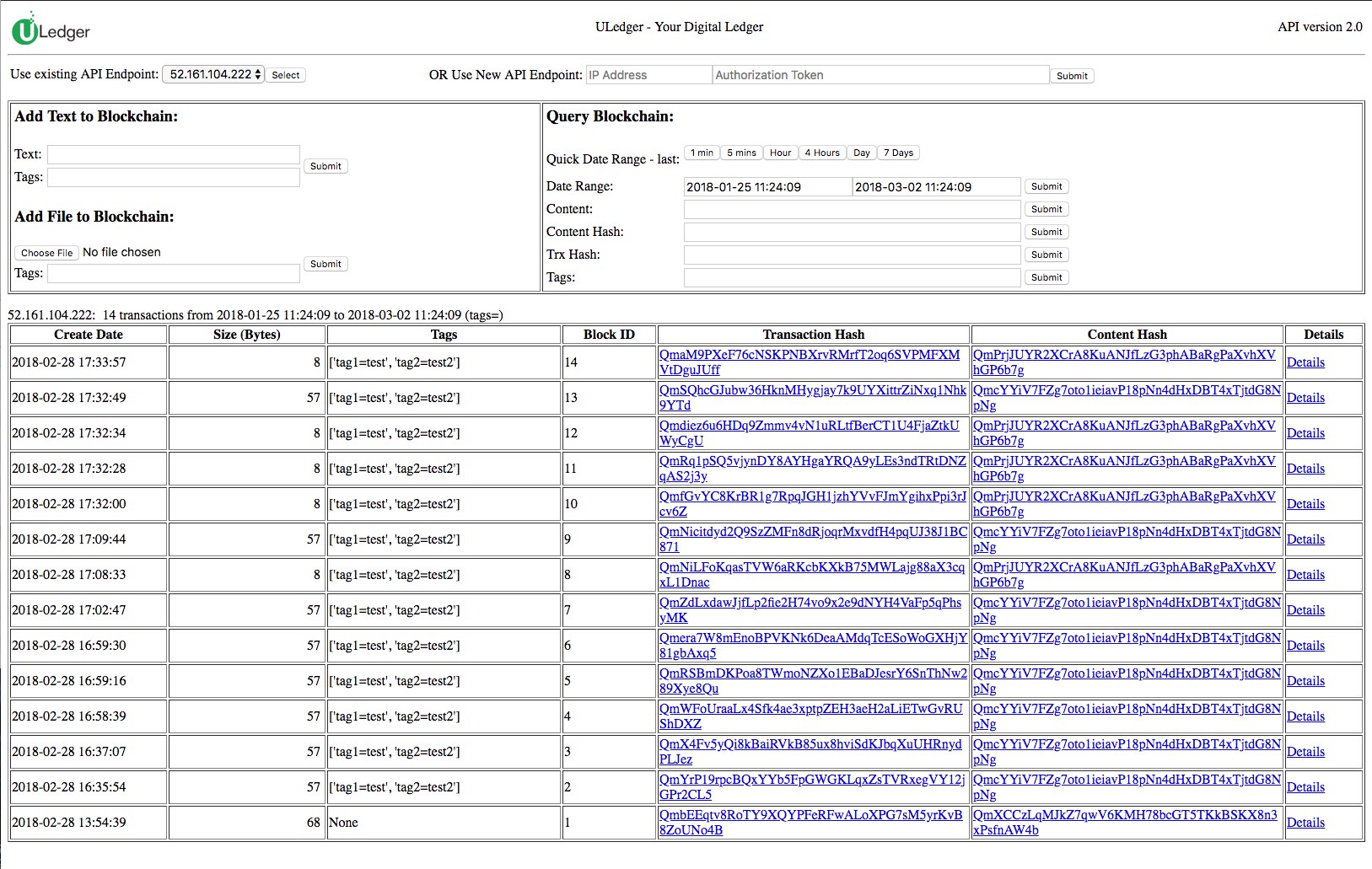Set quick date range to 7 Days
This screenshot has height=869, width=1372.
click(898, 153)
